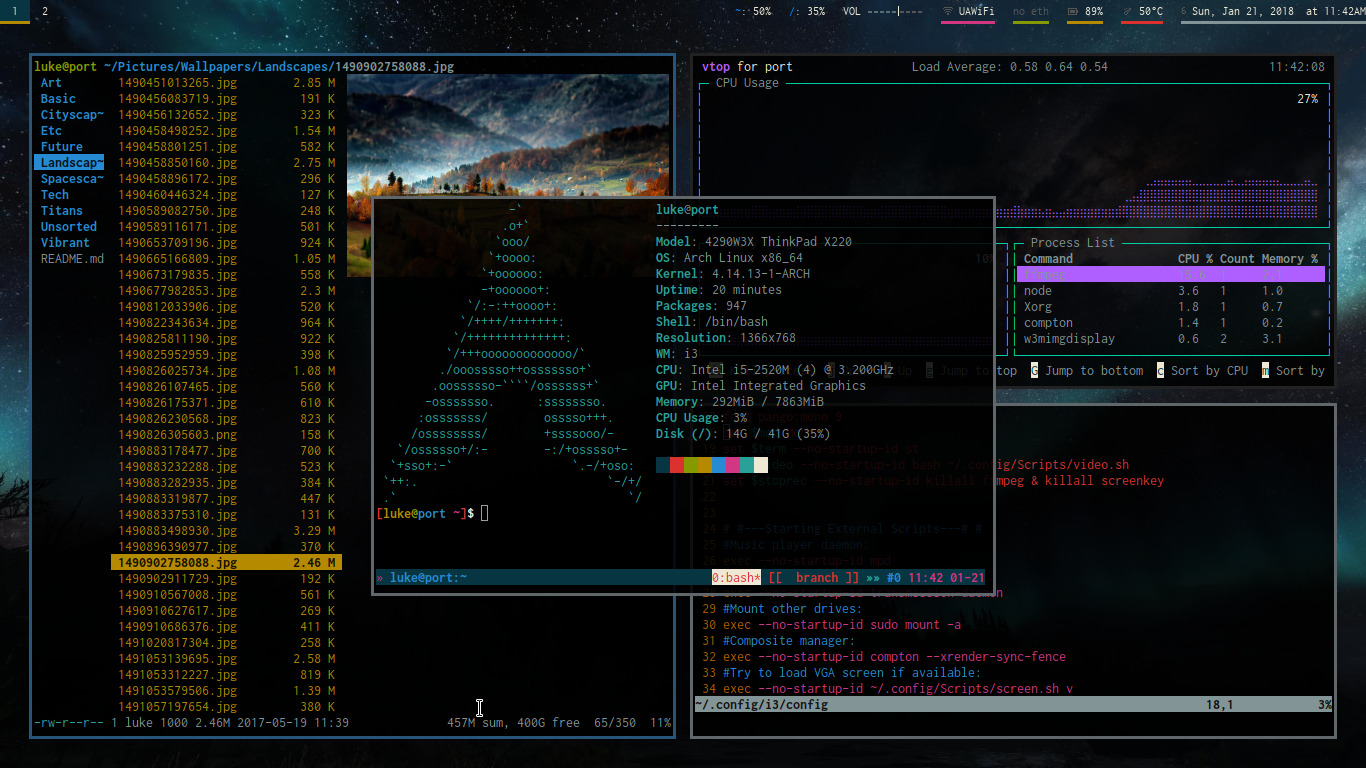This screenshot has height=768, width=1366.
Task: Click the temperature icon showing 50°C
Action: (x=1128, y=12)
